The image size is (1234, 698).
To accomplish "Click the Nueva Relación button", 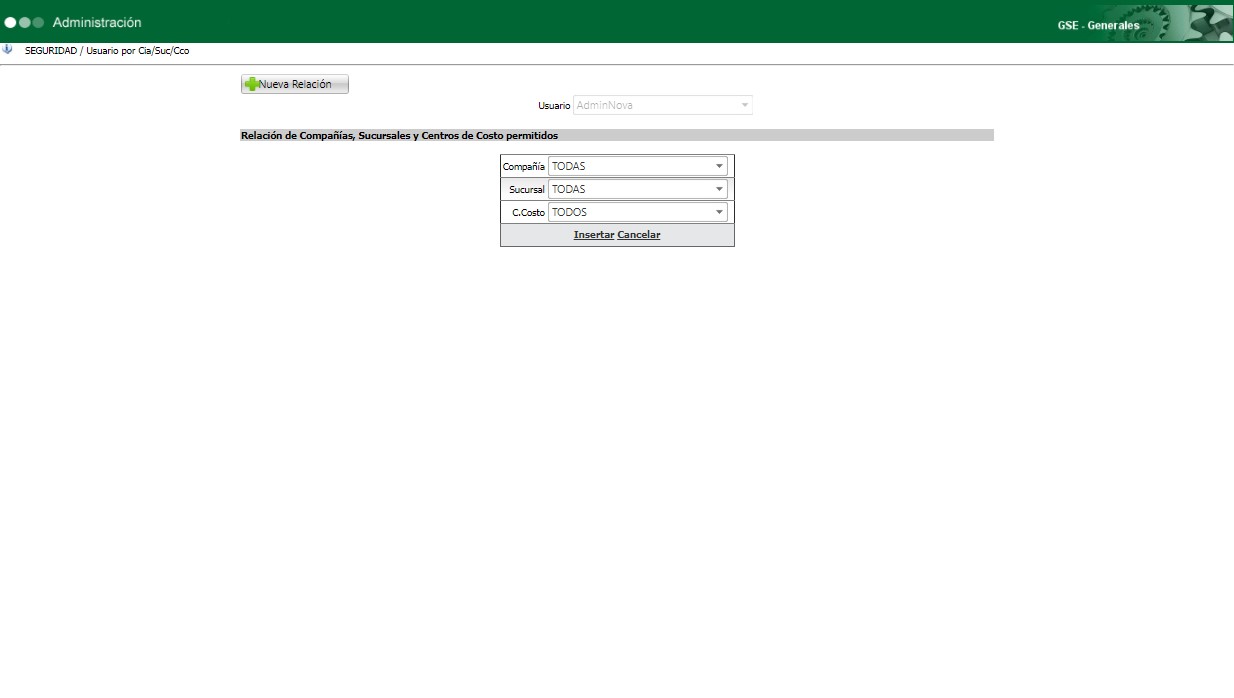I will tap(295, 85).
